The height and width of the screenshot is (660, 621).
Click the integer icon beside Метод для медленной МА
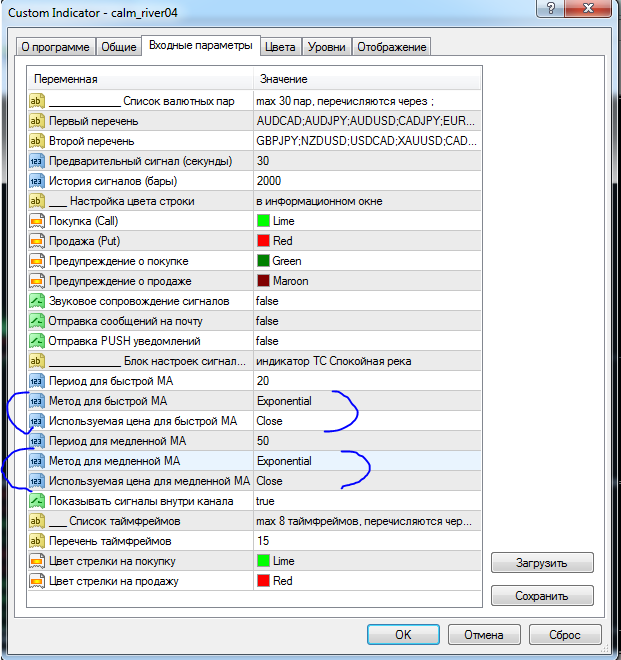point(37,461)
